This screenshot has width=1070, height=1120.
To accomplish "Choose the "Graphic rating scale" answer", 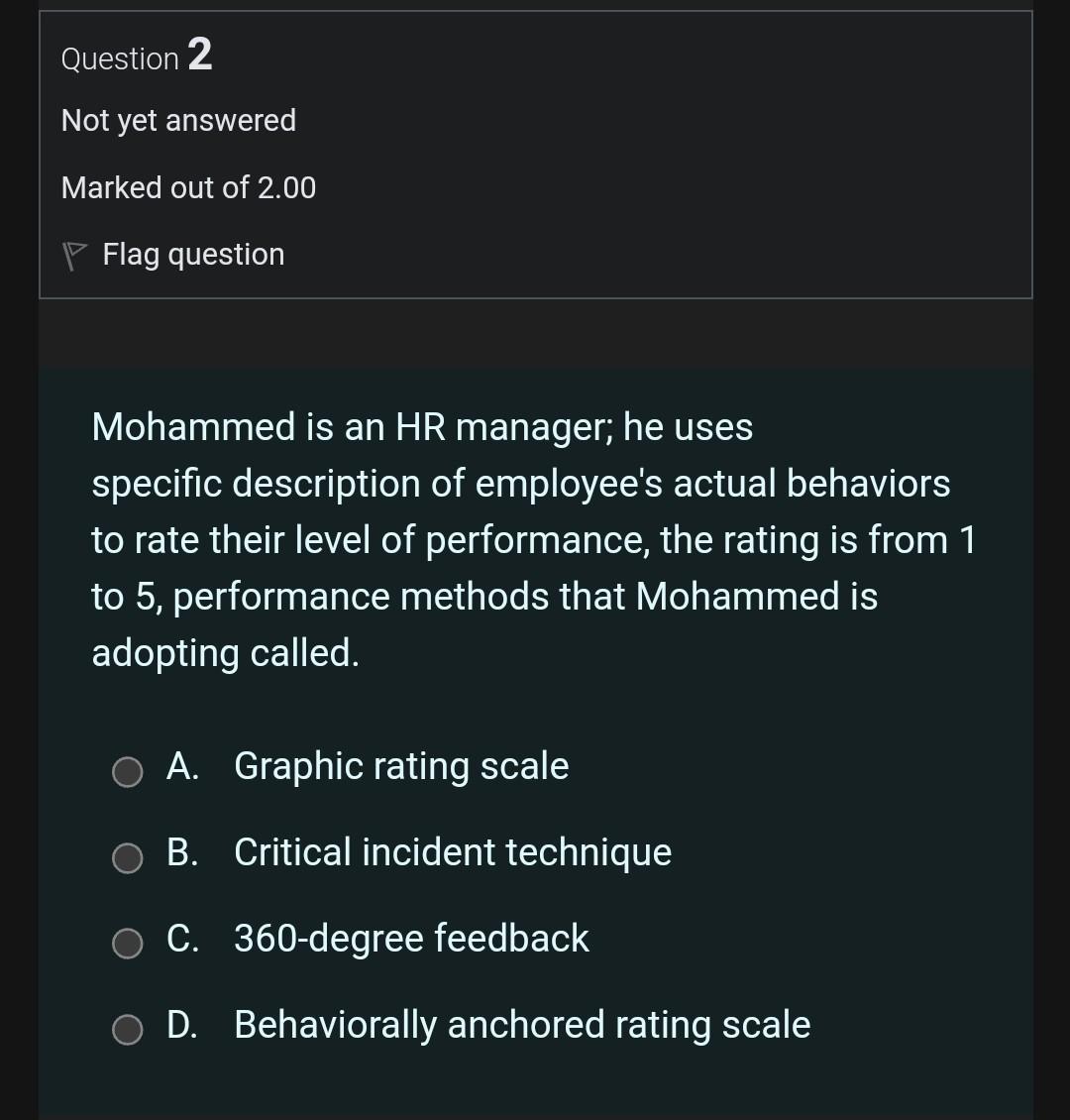I will [x=401, y=767].
